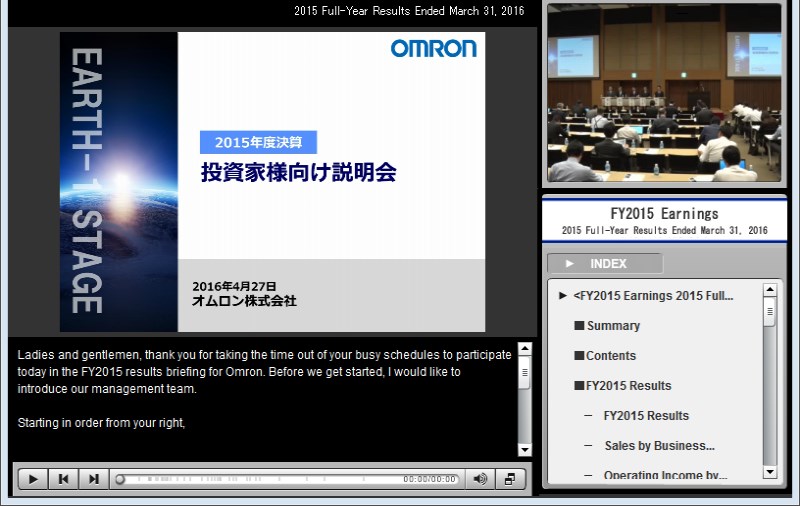Click the top title '2015 Full-Year Results Ended March 31, 2016'

[409, 11]
